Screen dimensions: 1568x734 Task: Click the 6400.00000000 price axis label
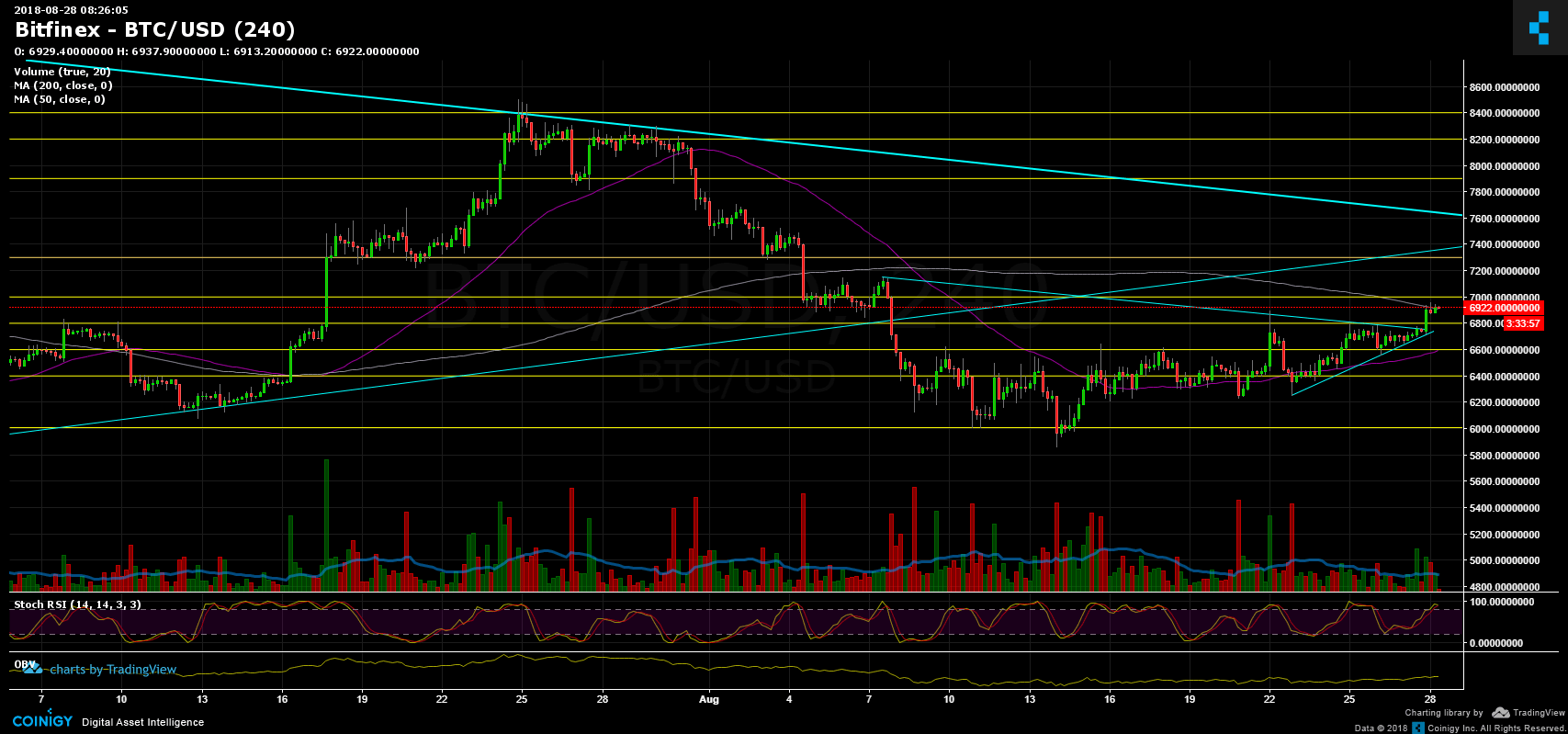click(1504, 377)
